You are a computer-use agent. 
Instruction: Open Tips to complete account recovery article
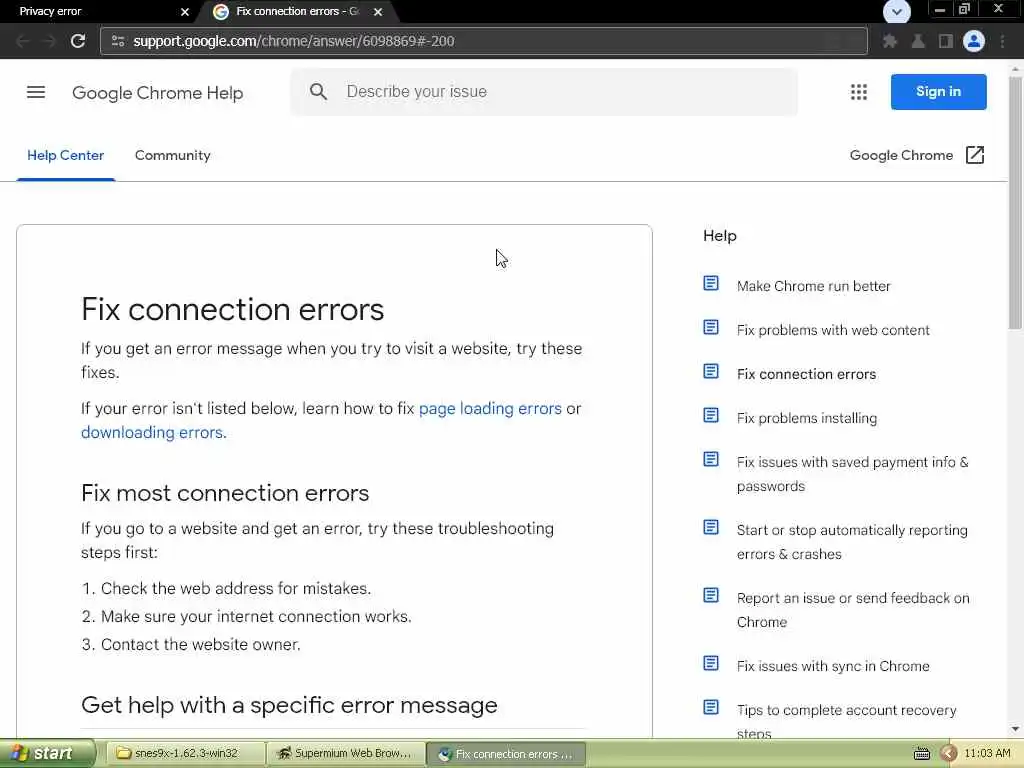click(x=846, y=721)
